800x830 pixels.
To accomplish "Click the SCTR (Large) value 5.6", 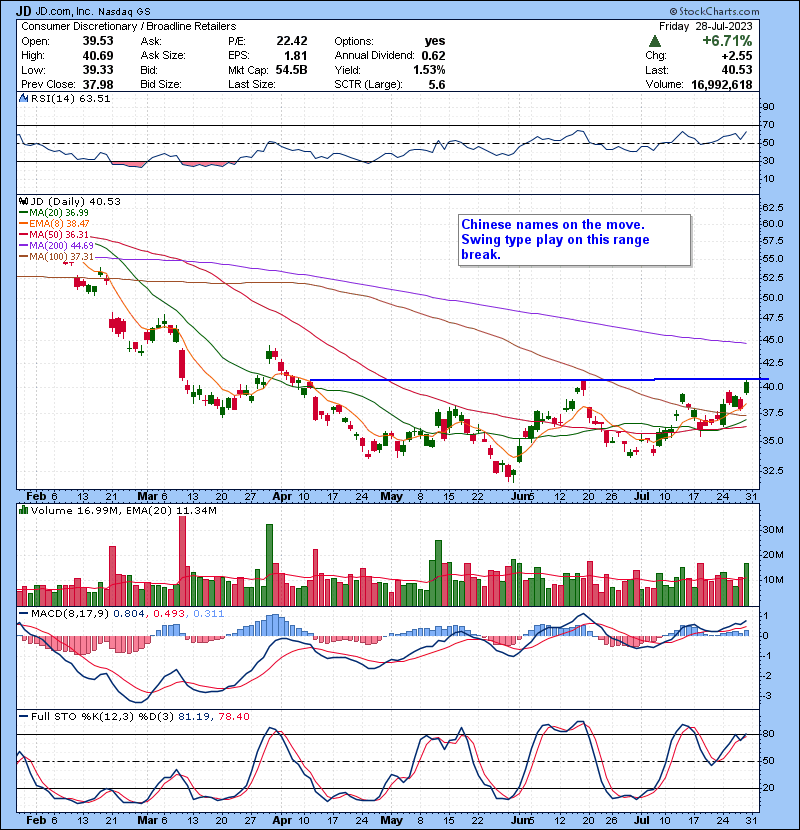I will pyautogui.click(x=437, y=84).
